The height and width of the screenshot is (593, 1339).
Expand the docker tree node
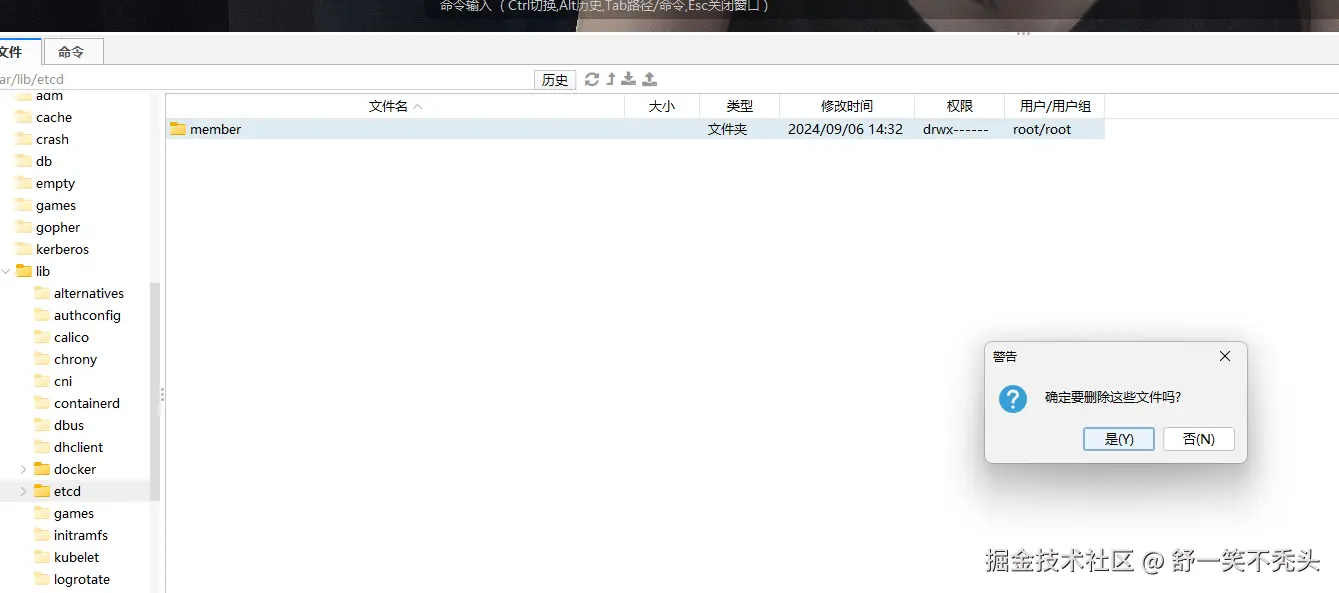pos(22,469)
